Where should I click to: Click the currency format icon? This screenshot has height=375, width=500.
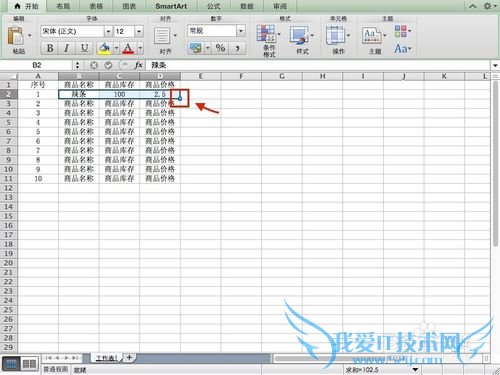click(x=196, y=48)
